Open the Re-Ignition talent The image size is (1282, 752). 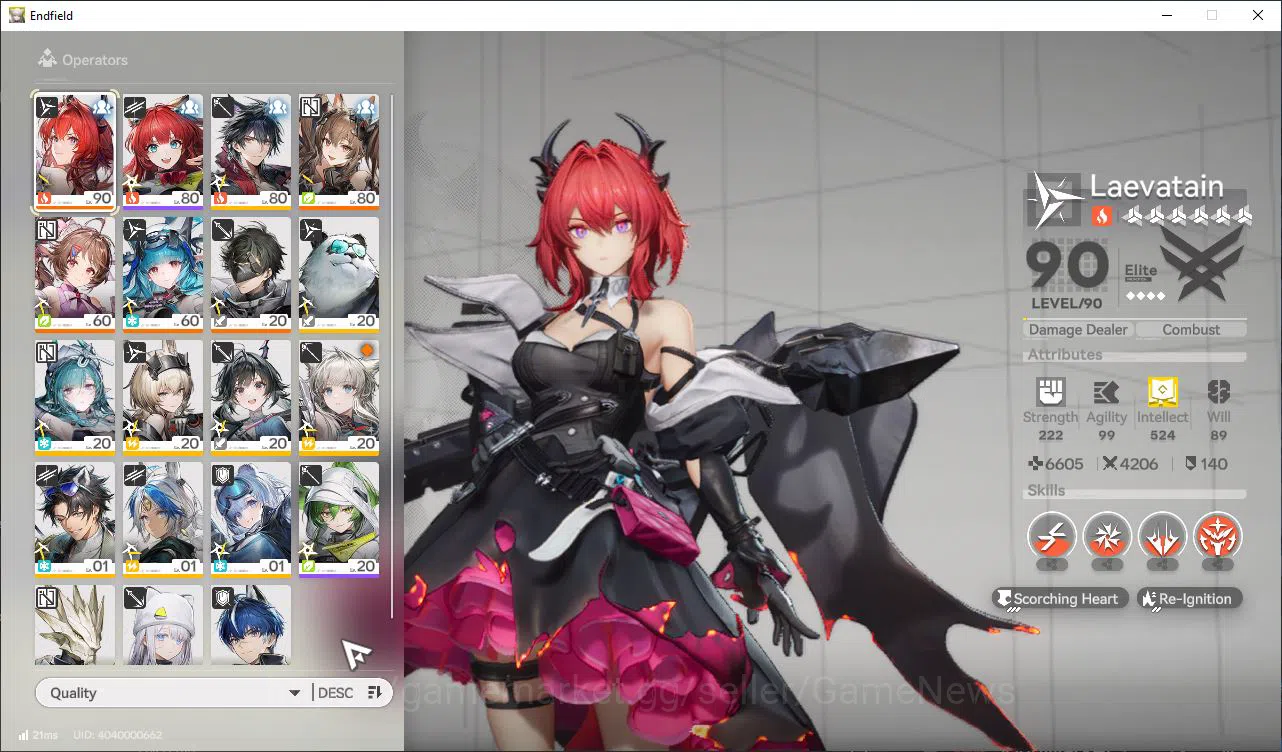pyautogui.click(x=1190, y=599)
